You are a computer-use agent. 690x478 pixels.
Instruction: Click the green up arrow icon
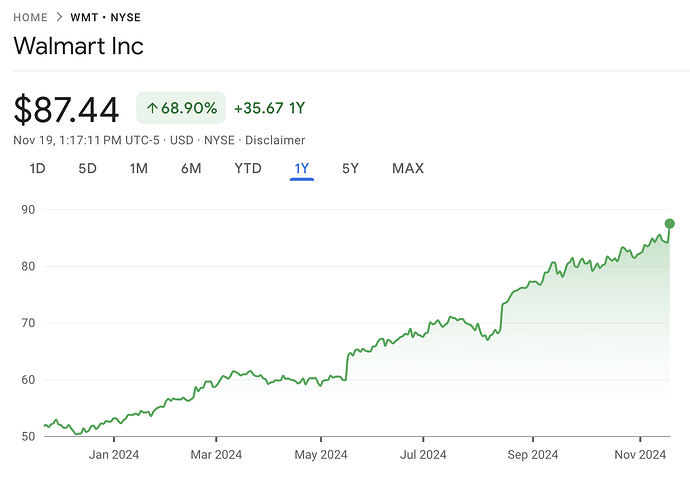pyautogui.click(x=152, y=108)
